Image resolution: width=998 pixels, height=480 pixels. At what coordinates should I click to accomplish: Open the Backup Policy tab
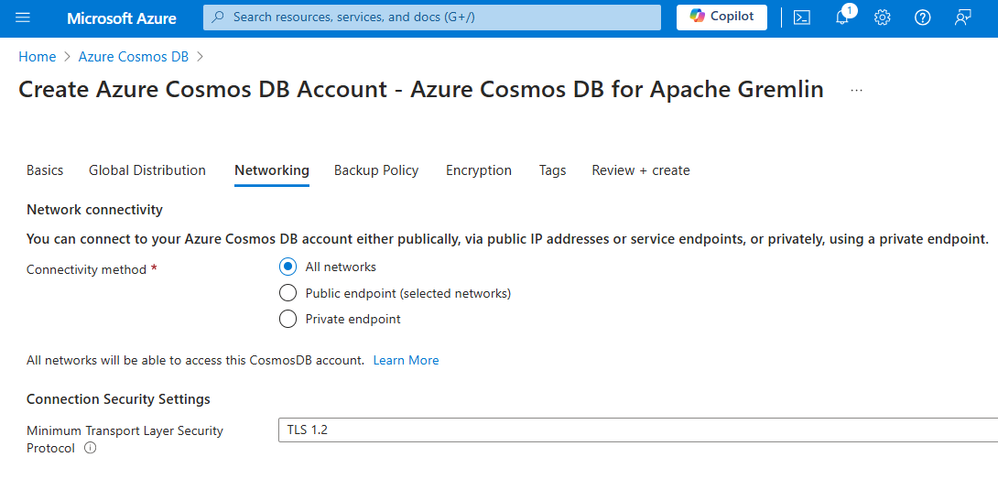376,170
